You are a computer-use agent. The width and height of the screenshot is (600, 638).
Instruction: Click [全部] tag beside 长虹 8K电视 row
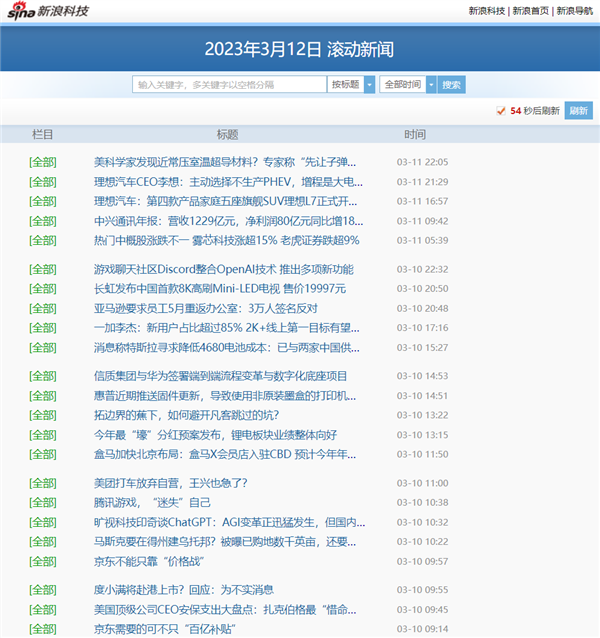point(43,289)
